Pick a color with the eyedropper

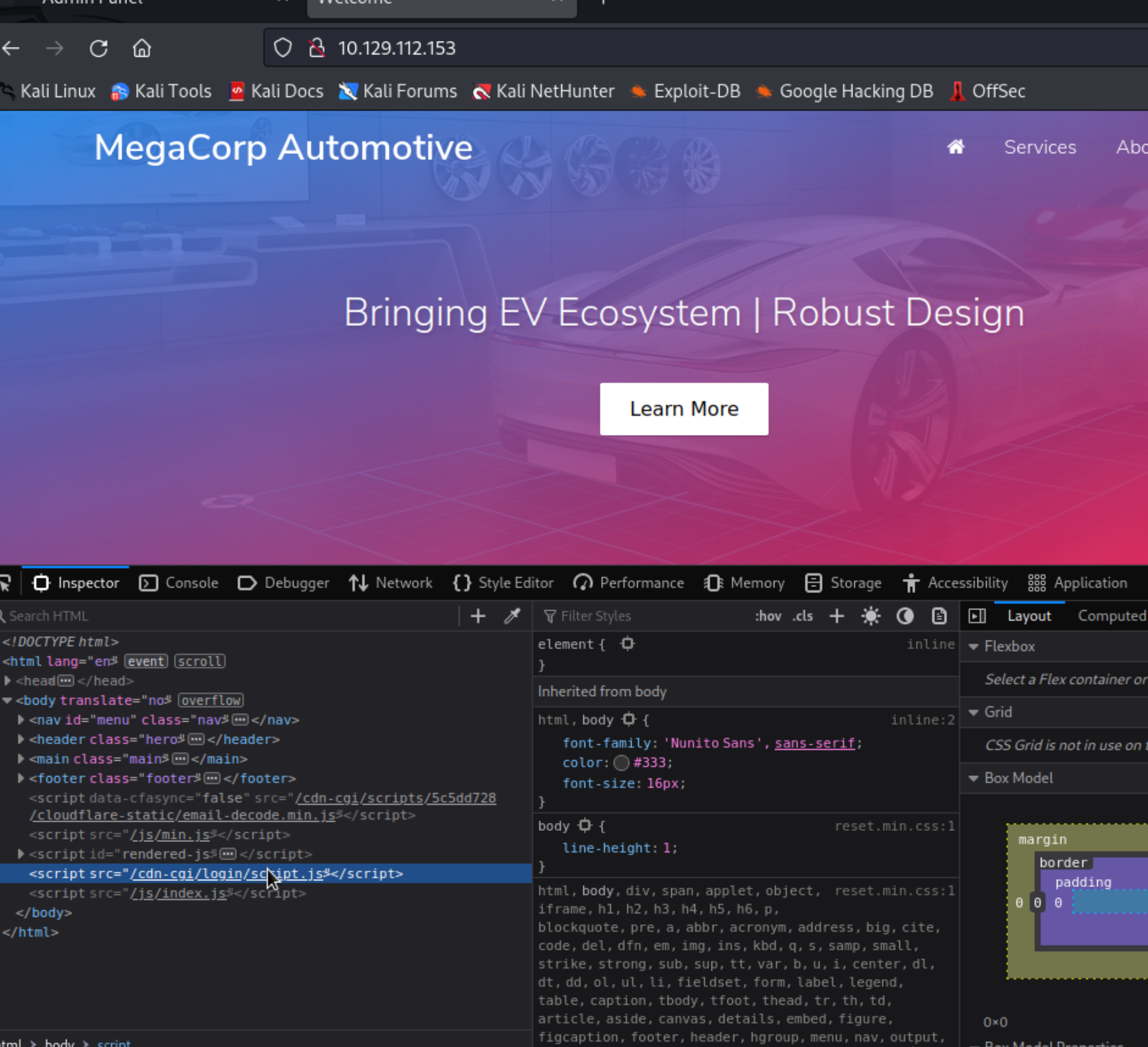512,616
